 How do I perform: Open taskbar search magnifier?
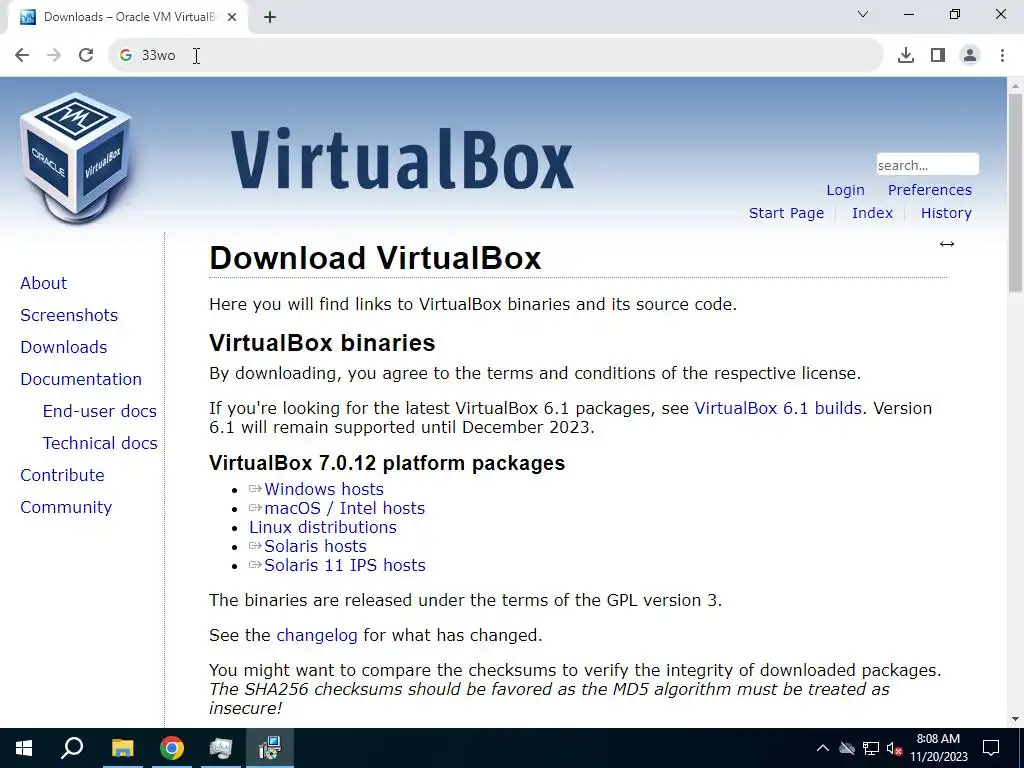click(x=72, y=748)
